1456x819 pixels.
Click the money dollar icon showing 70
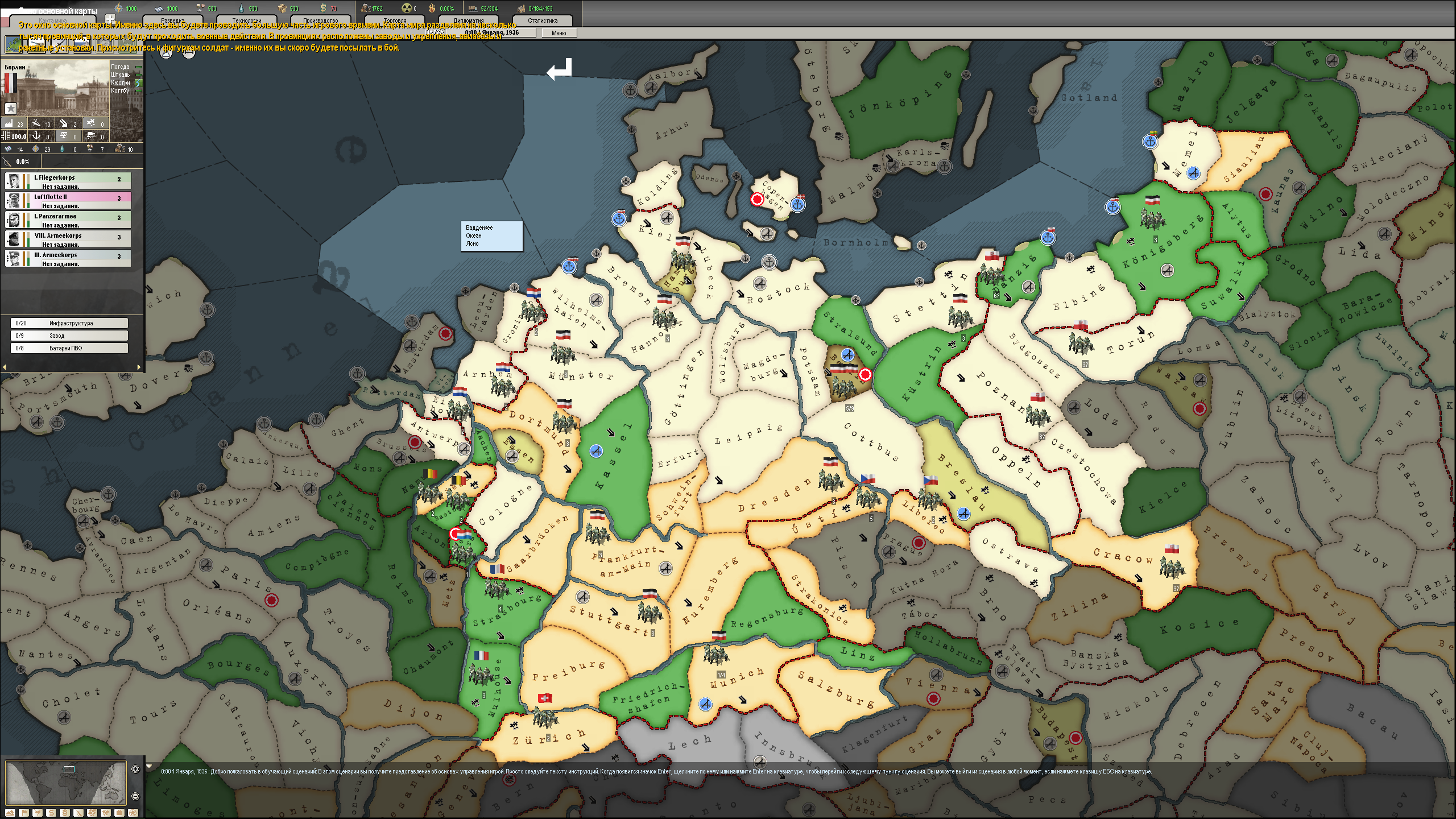click(x=322, y=8)
